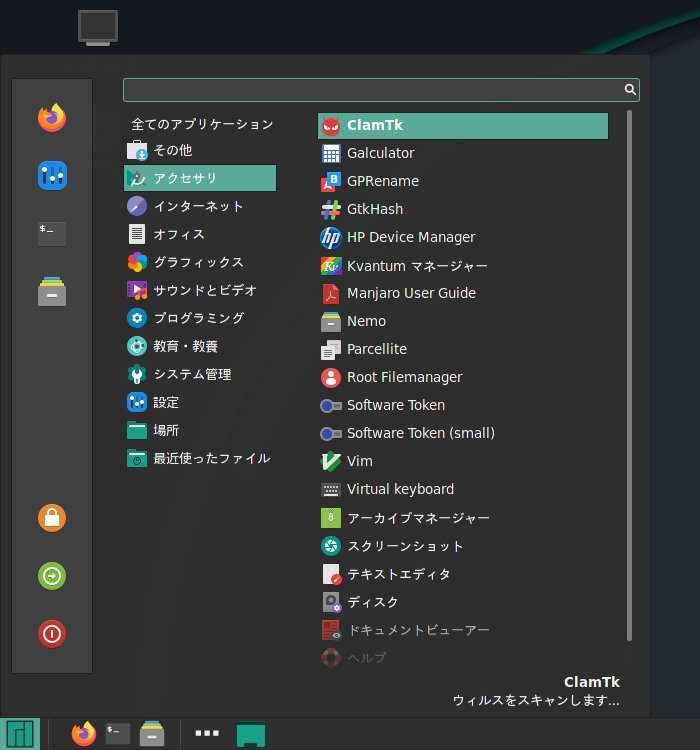
Task: Launch HP Device Manager
Action: 463,238
